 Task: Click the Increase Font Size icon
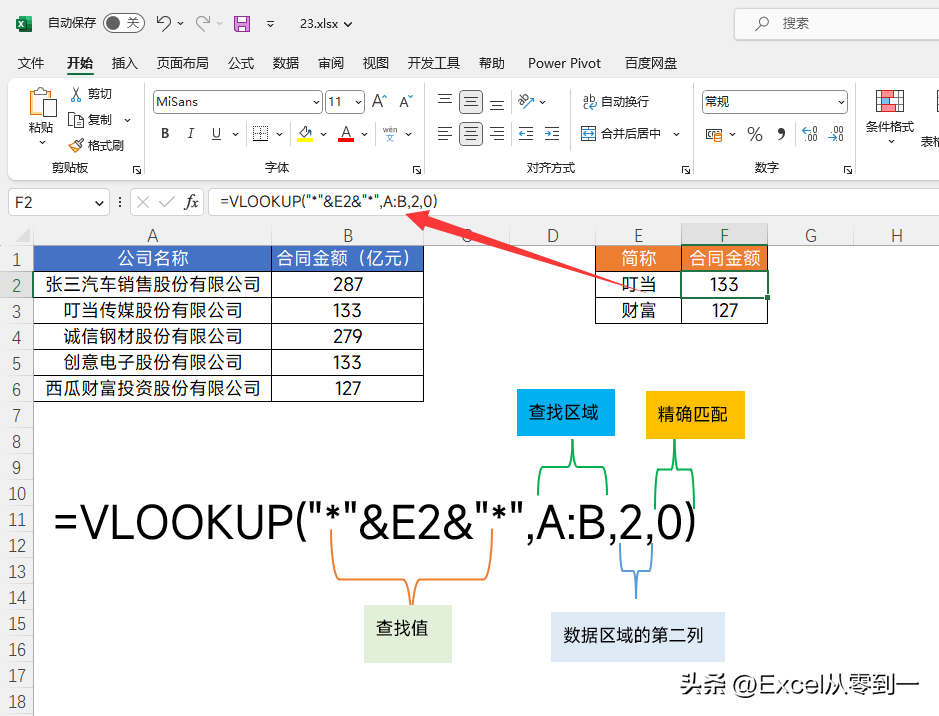tap(380, 101)
